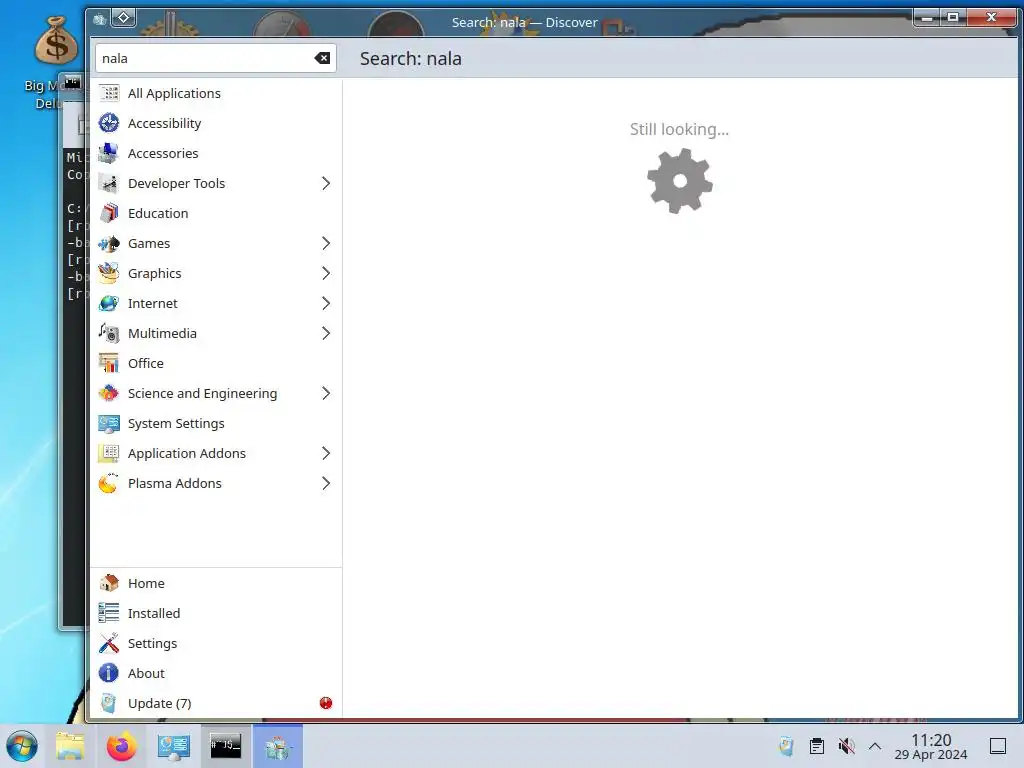Open the Education label

pyautogui.click(x=158, y=214)
